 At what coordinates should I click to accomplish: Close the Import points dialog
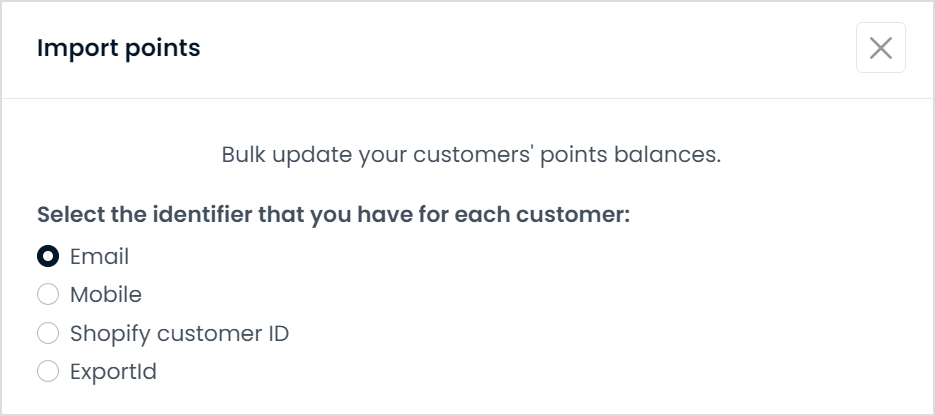(x=881, y=48)
